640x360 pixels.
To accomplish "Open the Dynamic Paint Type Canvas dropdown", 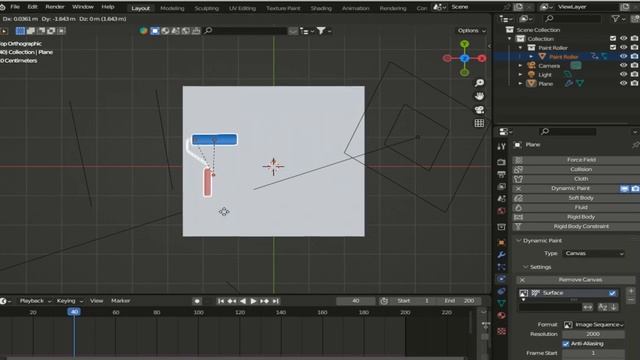I will [x=594, y=253].
